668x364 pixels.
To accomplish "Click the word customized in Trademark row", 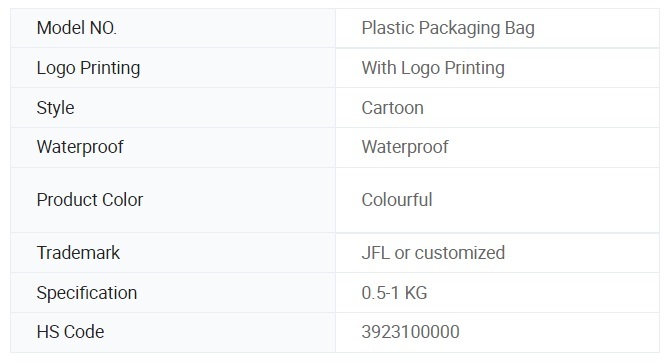I will [x=460, y=253].
